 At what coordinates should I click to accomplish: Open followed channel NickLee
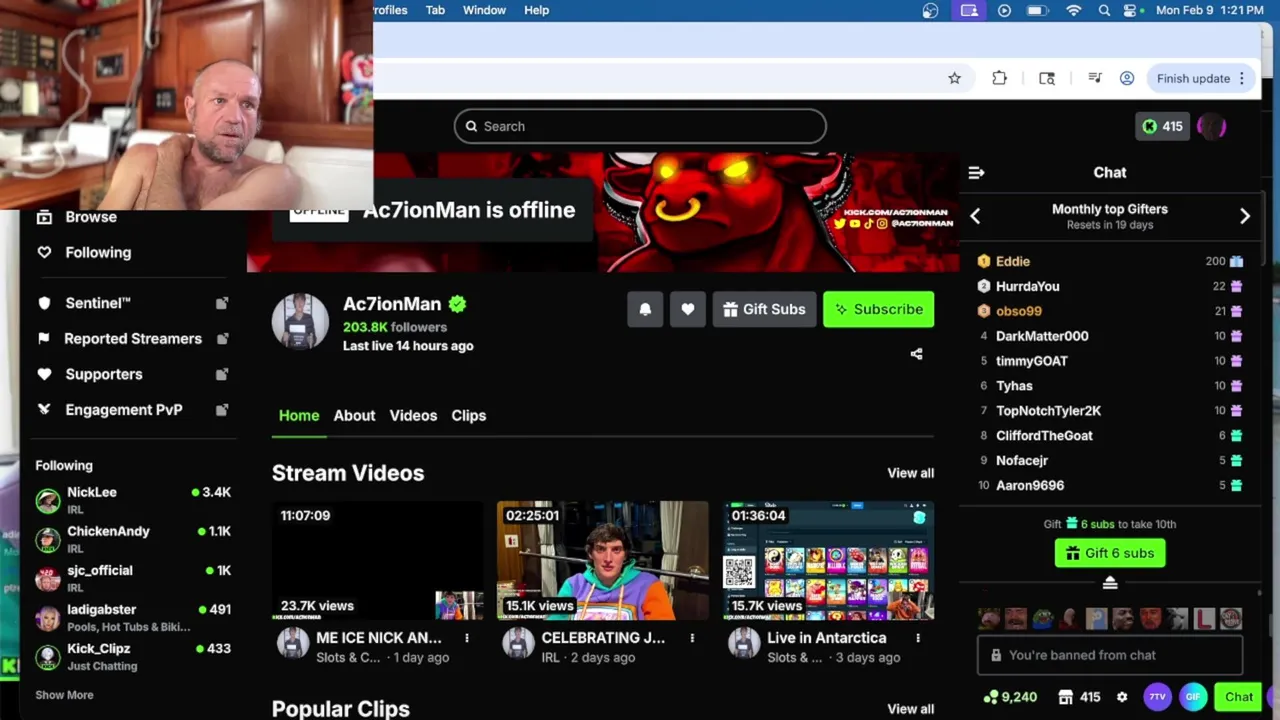[133, 500]
